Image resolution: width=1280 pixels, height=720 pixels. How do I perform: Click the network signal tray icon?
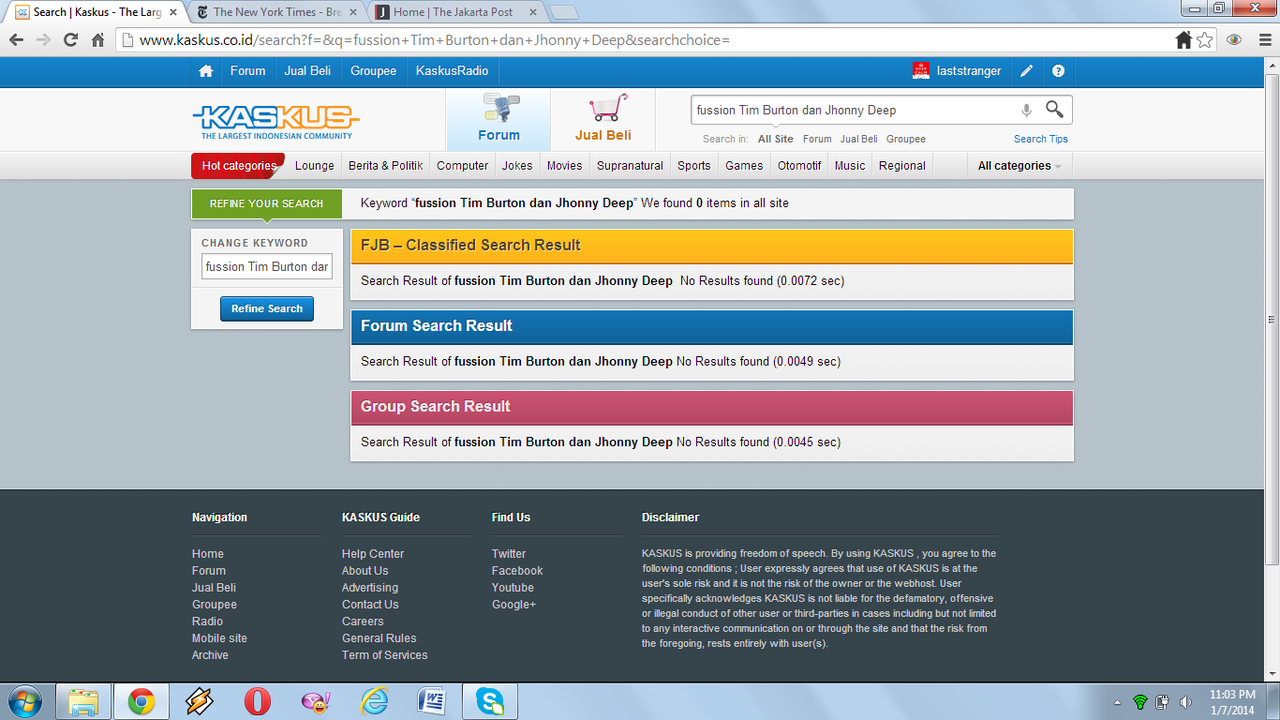[x=1140, y=702]
